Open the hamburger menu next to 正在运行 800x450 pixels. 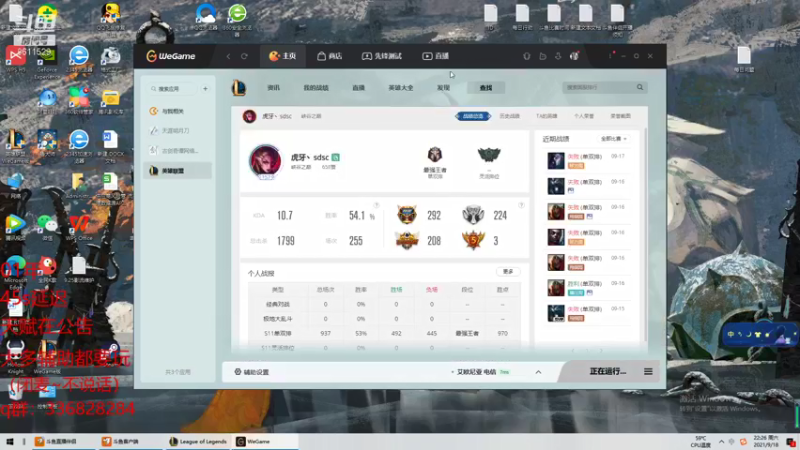click(x=648, y=371)
